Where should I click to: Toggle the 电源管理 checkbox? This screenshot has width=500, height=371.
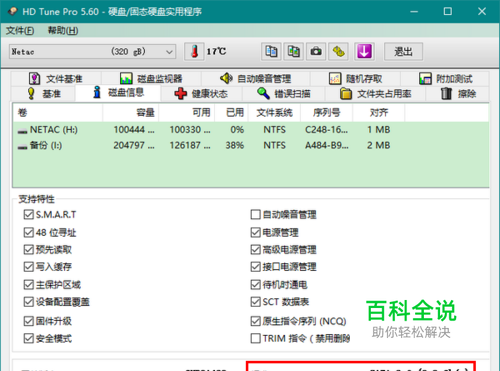point(255,232)
